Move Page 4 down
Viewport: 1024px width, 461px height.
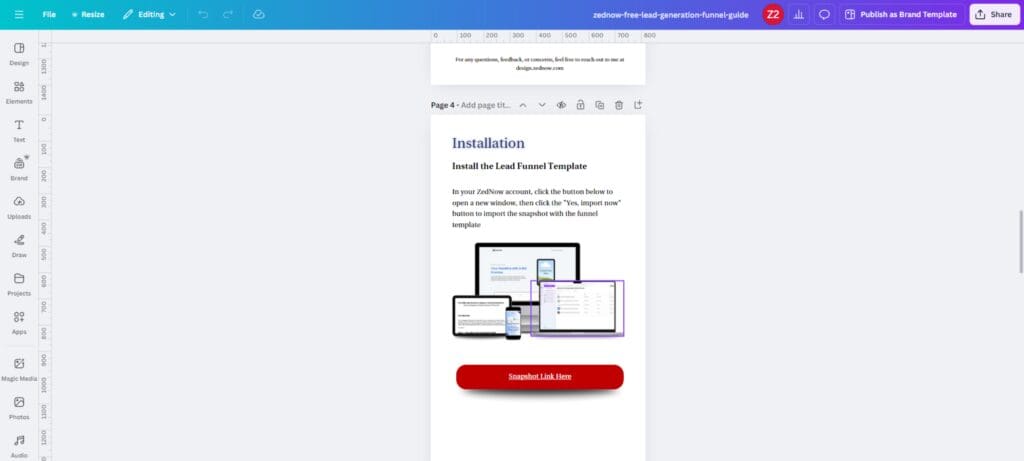[541, 105]
